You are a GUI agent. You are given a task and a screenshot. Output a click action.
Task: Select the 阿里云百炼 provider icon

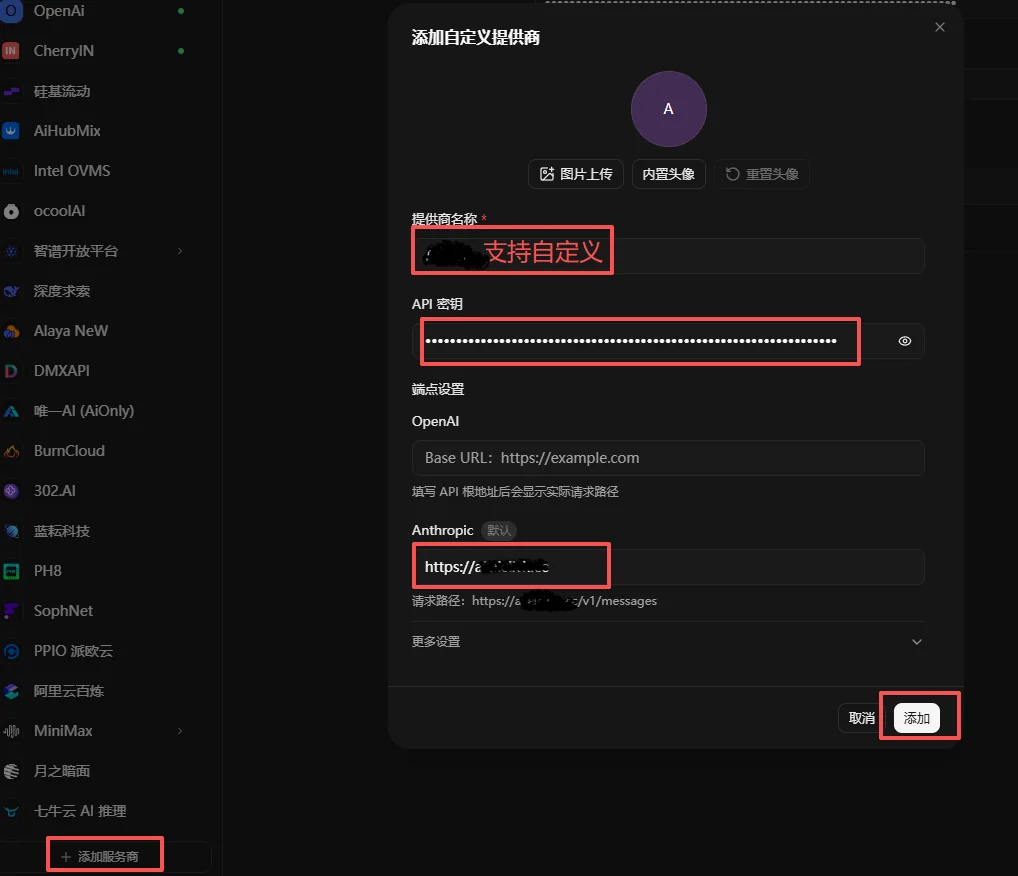11,692
